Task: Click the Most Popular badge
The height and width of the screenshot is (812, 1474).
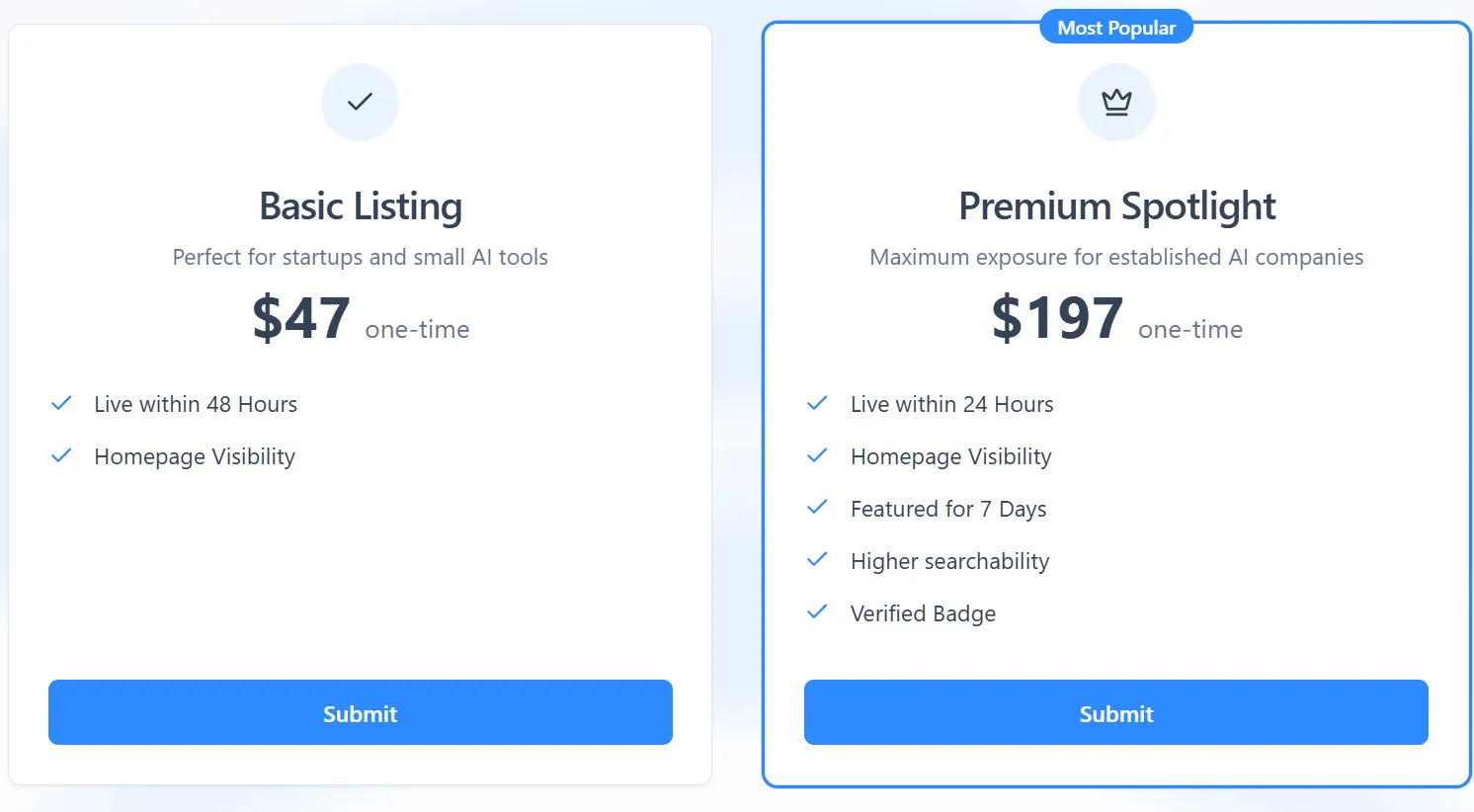Action: [x=1116, y=28]
